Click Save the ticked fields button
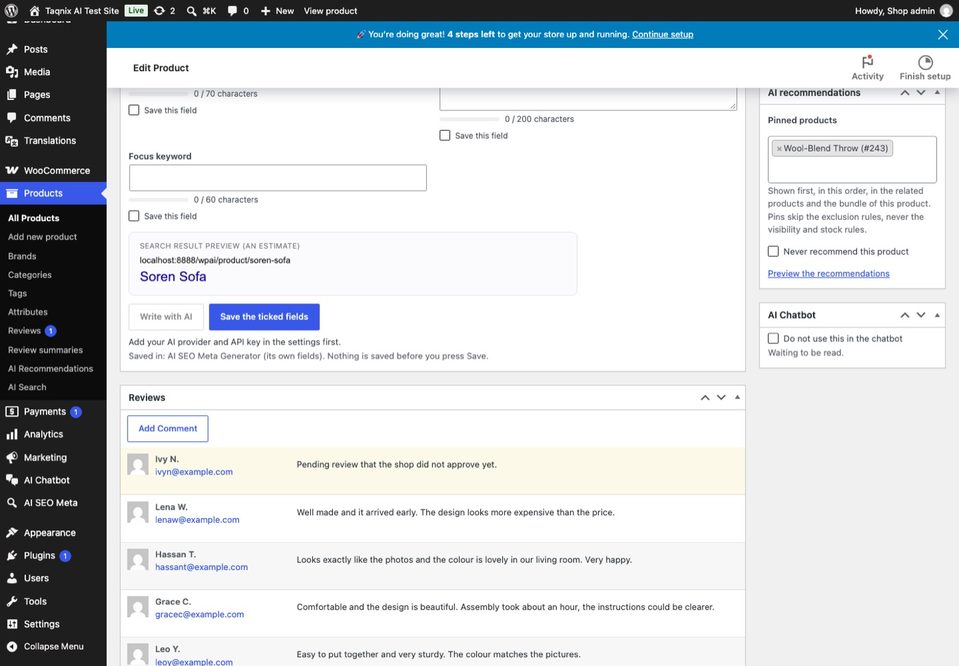The width and height of the screenshot is (959, 666). (264, 317)
